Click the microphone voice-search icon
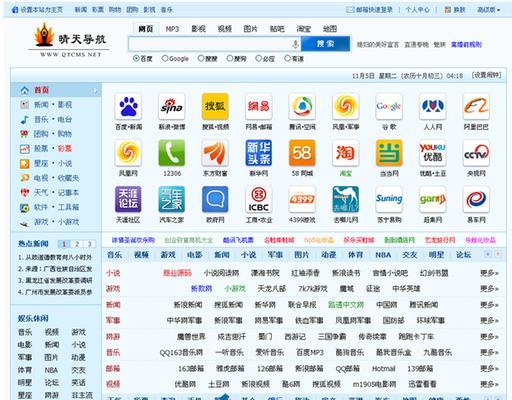 [x=295, y=44]
